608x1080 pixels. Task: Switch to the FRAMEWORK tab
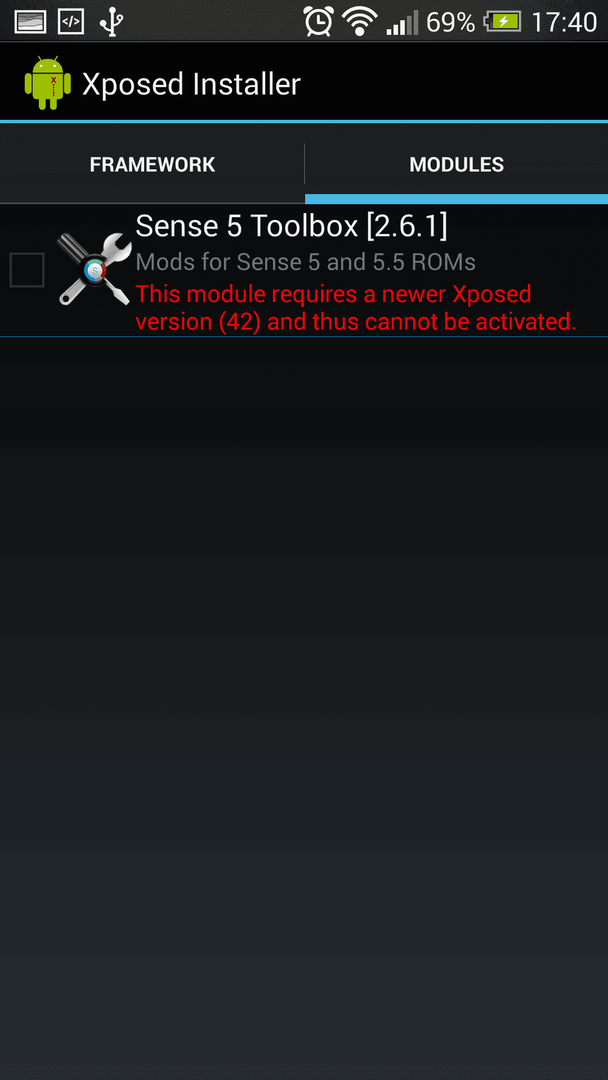pyautogui.click(x=152, y=165)
